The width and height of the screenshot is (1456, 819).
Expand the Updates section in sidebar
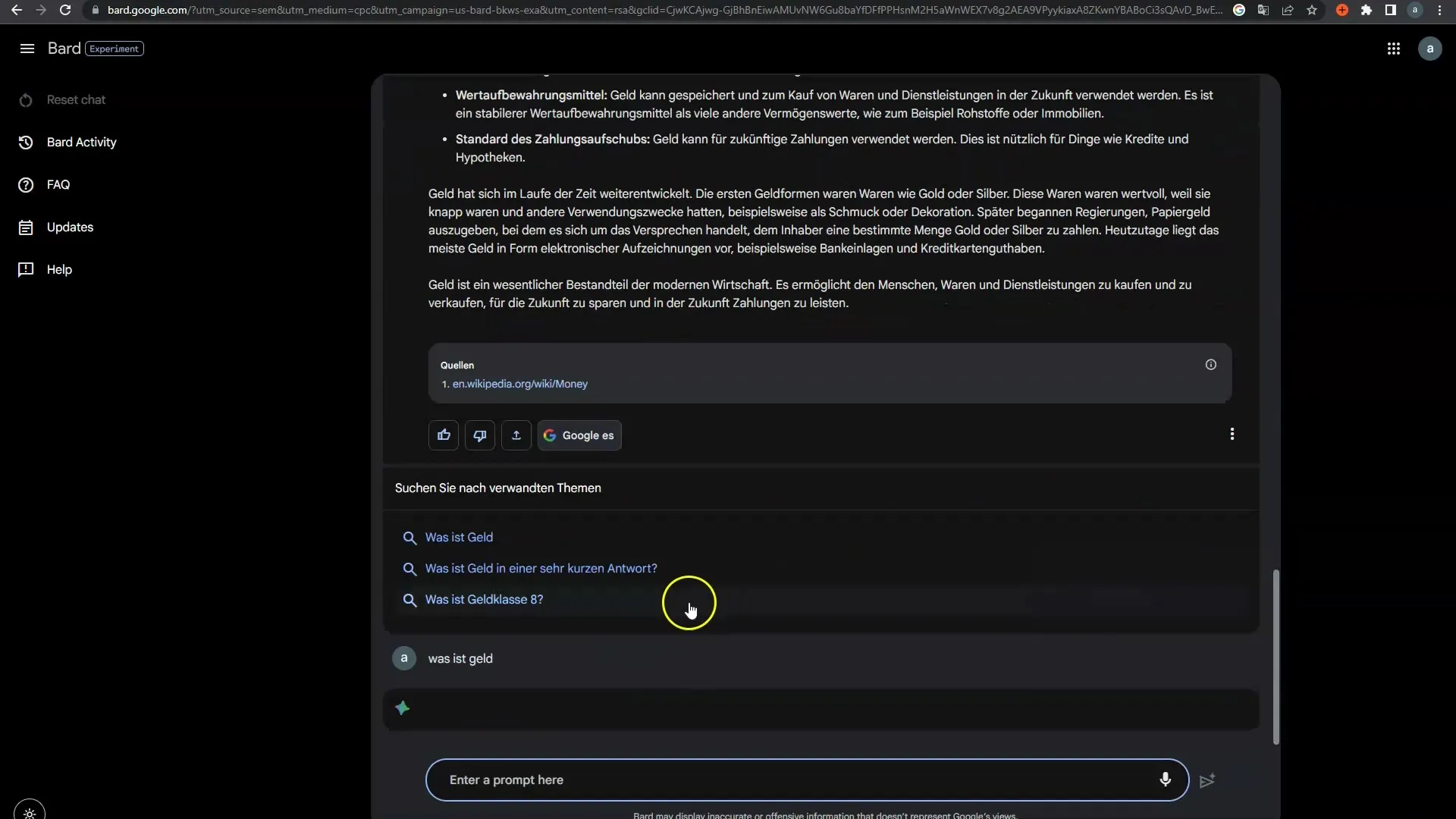(70, 227)
